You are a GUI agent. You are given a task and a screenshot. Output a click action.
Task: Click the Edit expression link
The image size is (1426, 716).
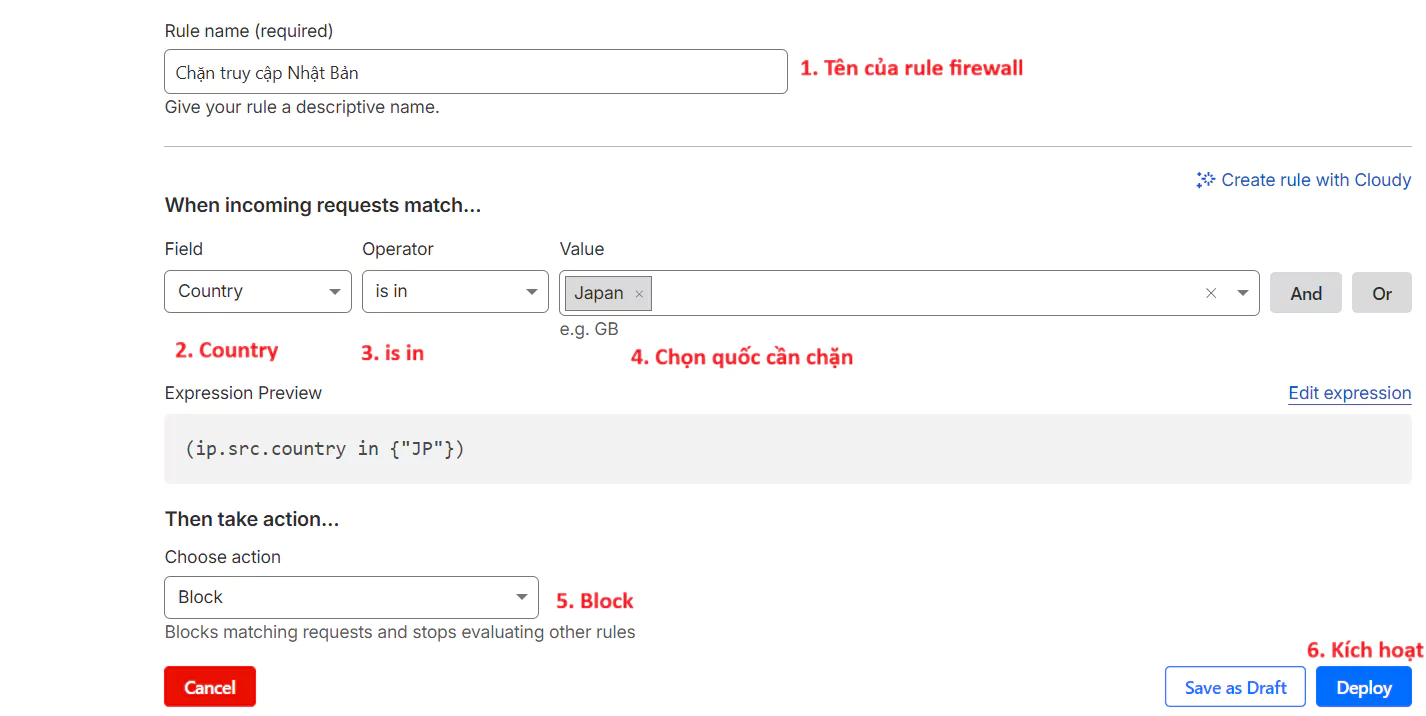coord(1349,393)
